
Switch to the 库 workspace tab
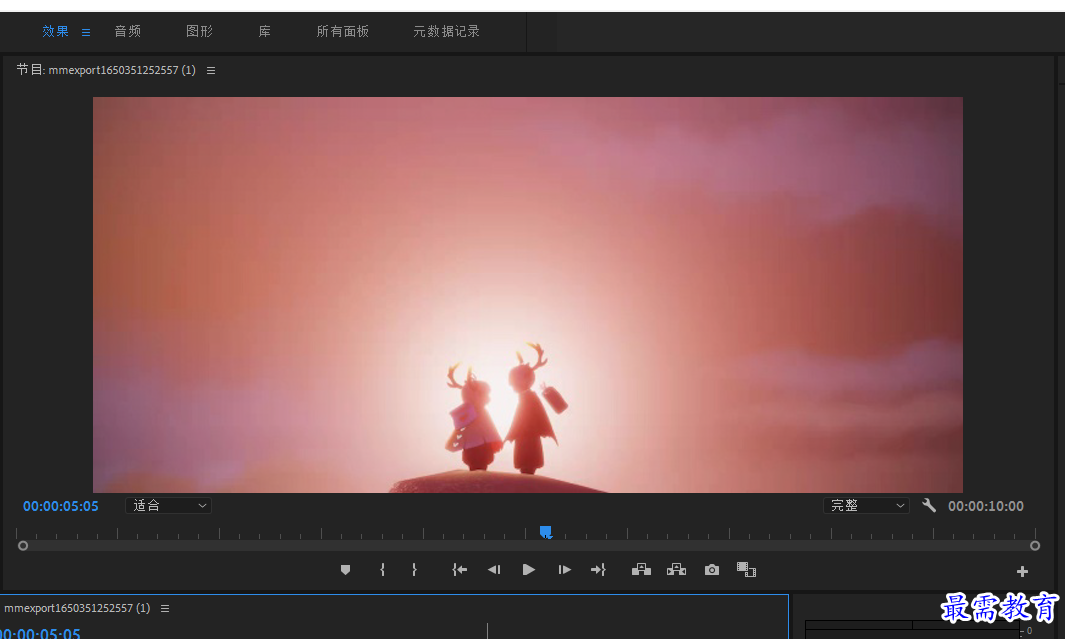265,31
